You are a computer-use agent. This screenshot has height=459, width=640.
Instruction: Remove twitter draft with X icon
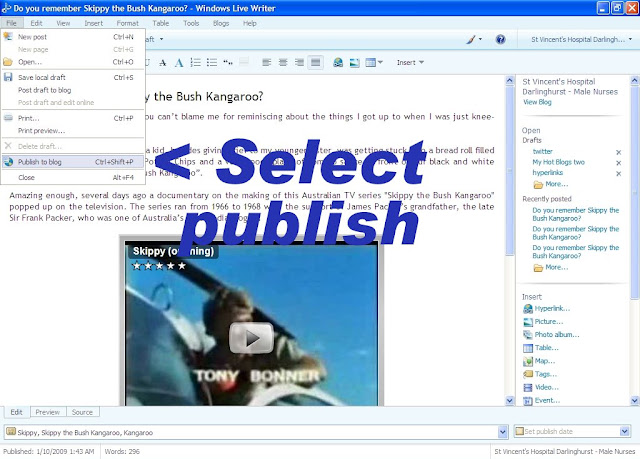coord(618,152)
